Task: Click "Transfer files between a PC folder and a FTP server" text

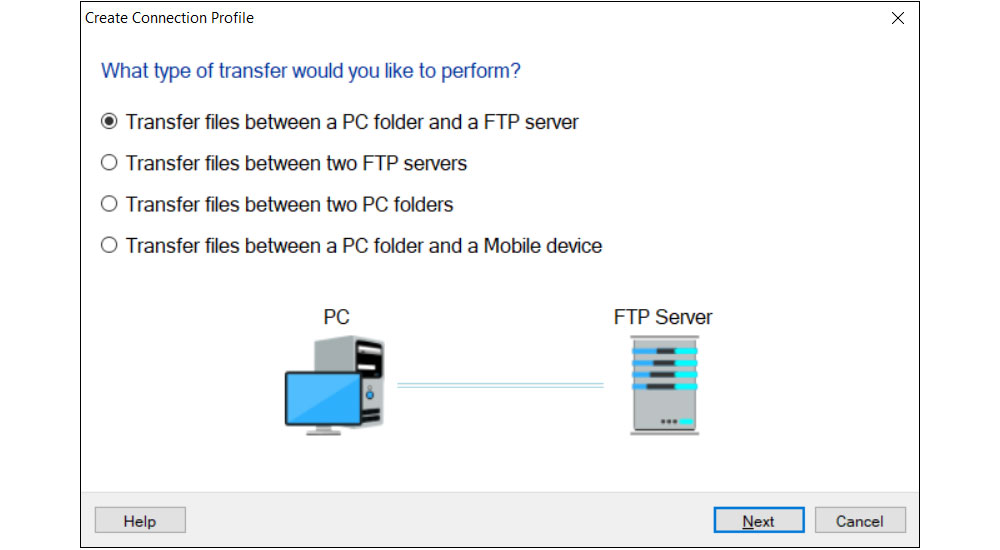Action: [x=352, y=122]
